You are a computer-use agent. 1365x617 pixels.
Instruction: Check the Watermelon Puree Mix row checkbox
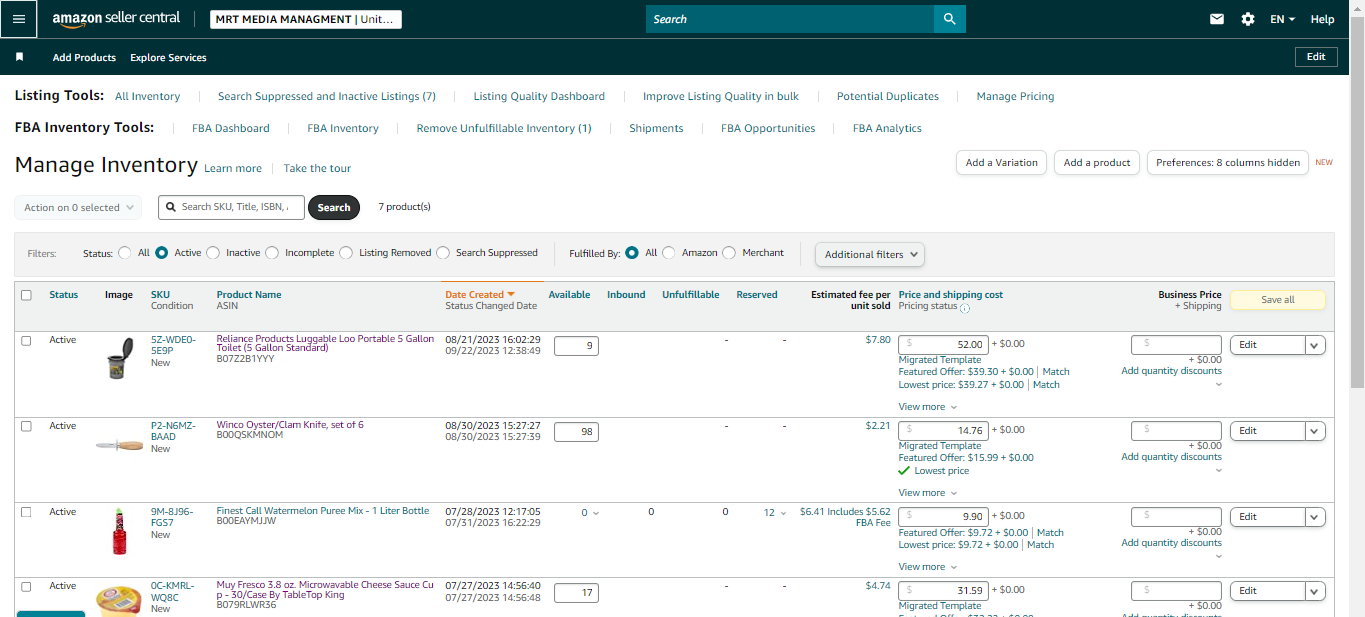(x=26, y=512)
